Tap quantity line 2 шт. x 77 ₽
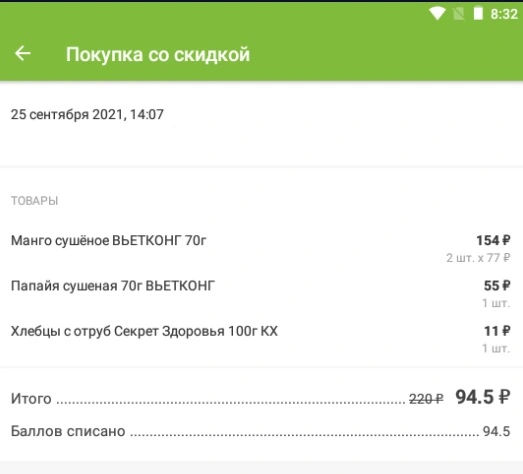 [478, 258]
